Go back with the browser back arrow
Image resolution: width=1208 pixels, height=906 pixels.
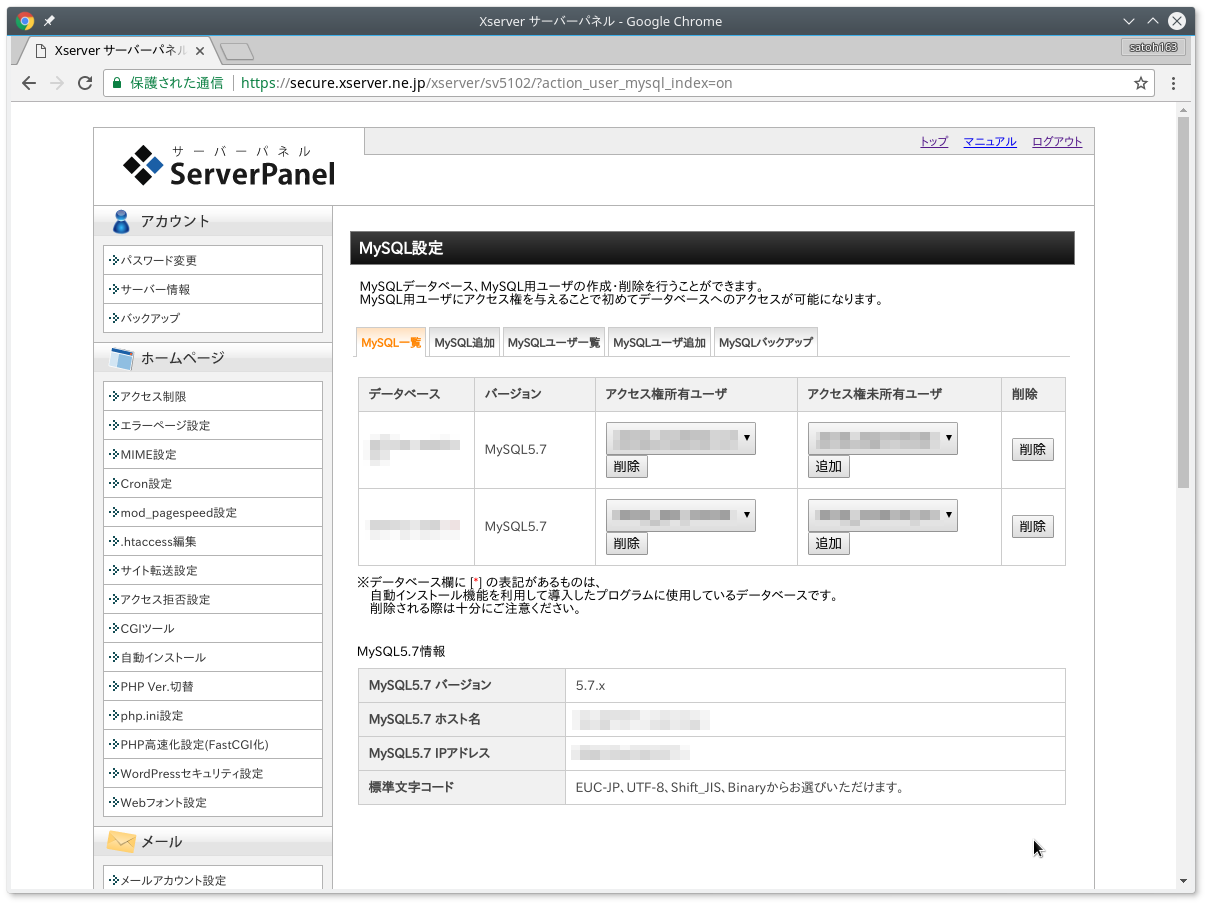tap(29, 83)
